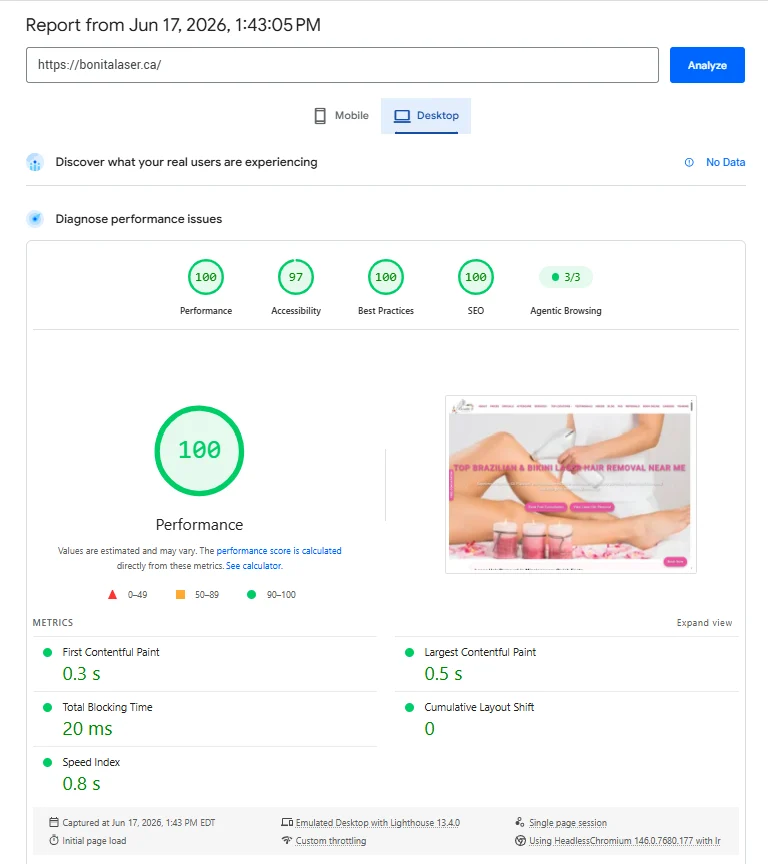Jump to Best Practices score gauge
Image resolution: width=768 pixels, height=864 pixels.
tap(386, 277)
